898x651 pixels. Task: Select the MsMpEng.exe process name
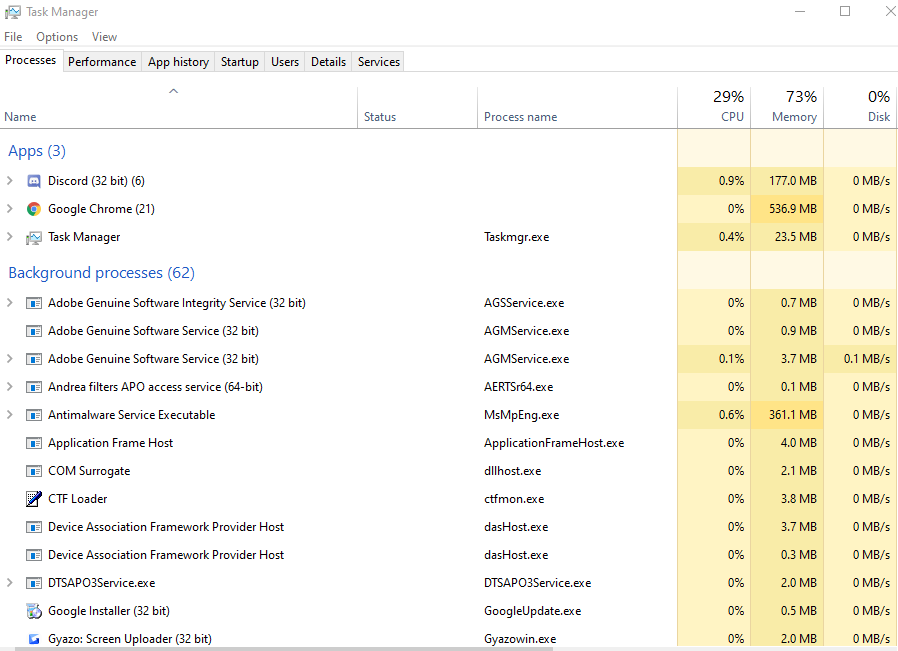point(521,415)
